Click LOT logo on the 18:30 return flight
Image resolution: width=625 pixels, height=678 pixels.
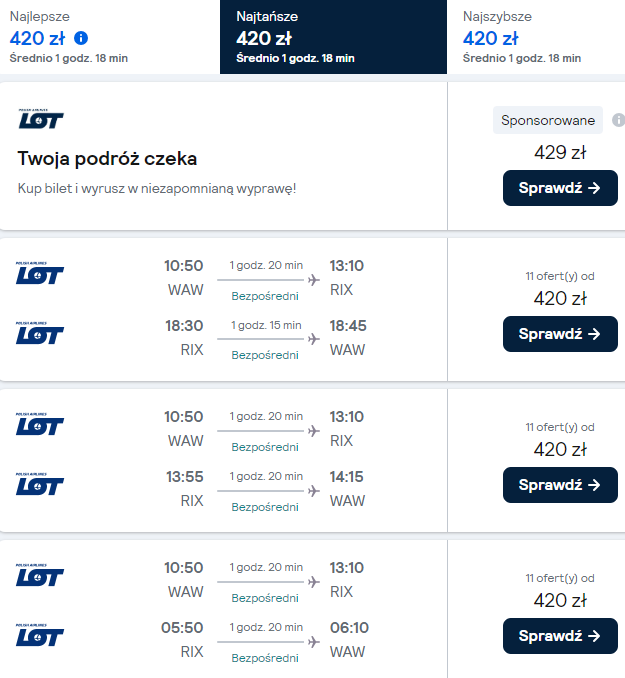40,334
